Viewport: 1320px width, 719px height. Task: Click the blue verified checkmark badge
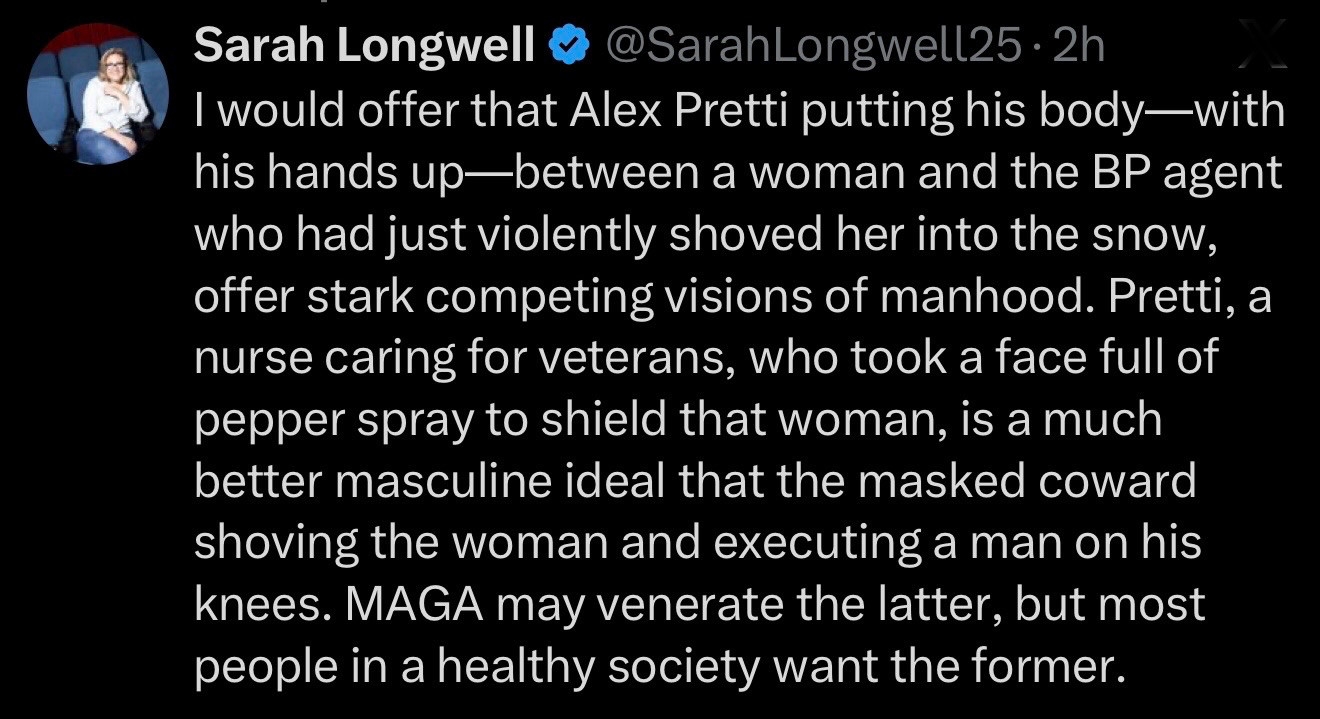567,47
